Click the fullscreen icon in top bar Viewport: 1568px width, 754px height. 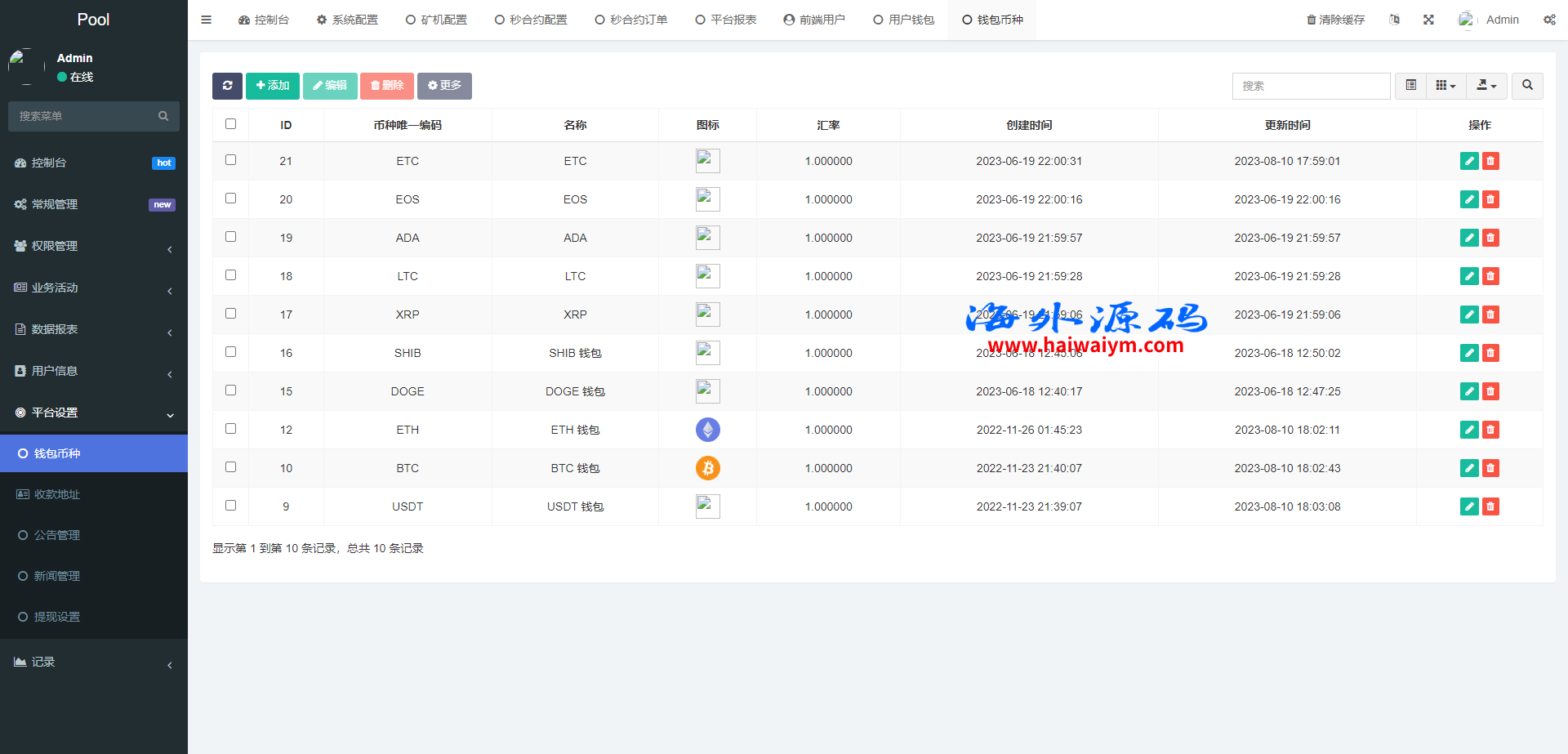pos(1428,20)
